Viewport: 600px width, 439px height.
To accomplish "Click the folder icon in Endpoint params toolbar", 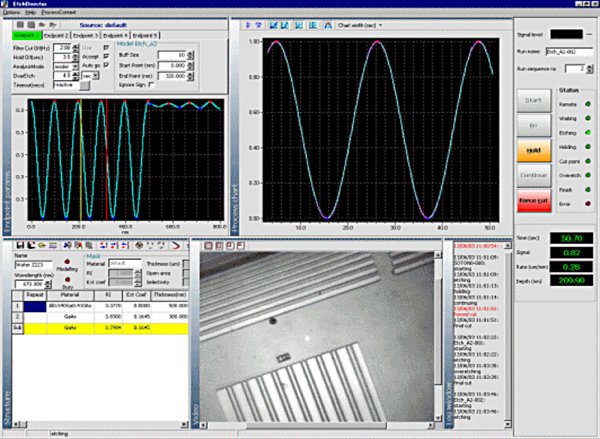I will click(42, 25).
